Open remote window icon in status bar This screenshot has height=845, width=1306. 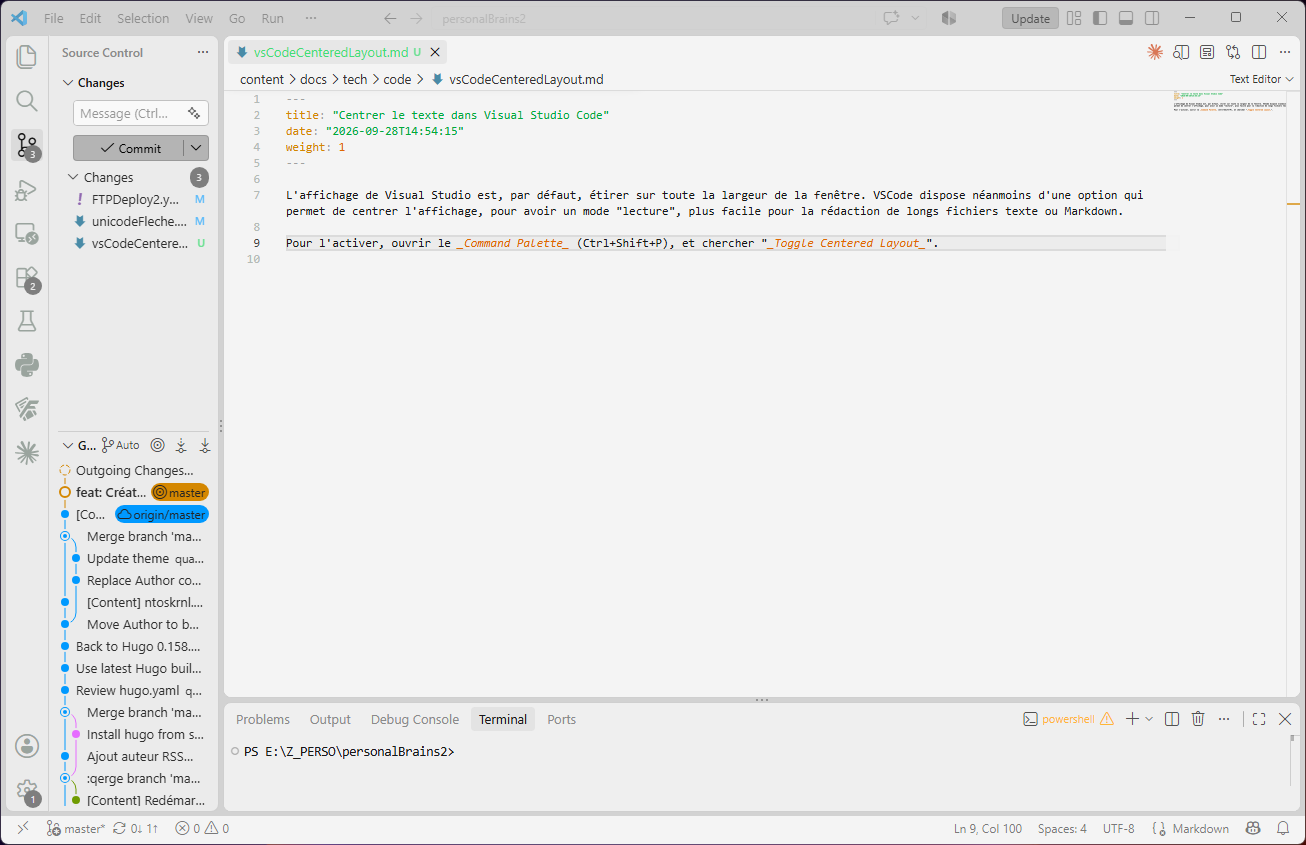tap(23, 828)
